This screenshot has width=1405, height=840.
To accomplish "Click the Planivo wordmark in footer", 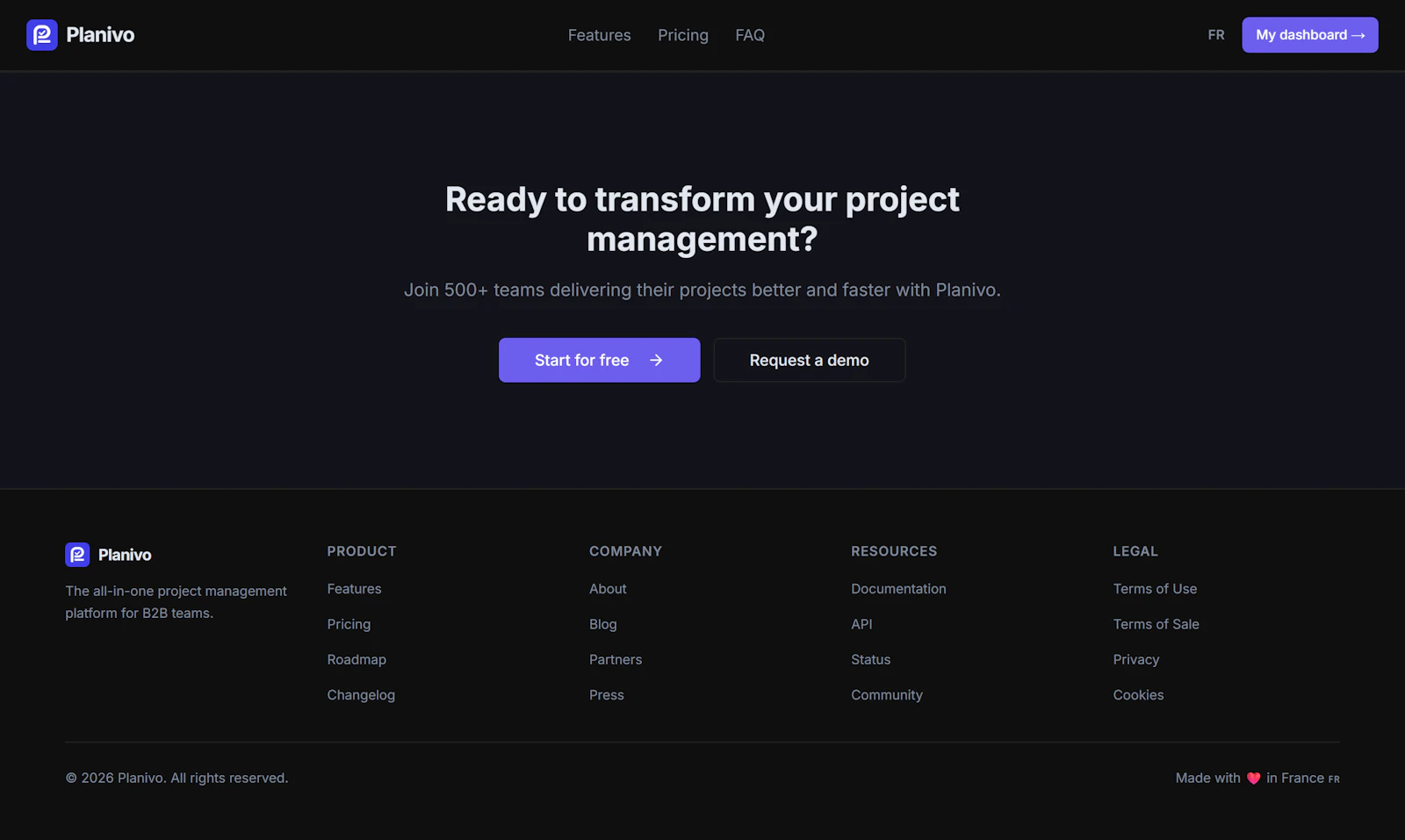I will (x=125, y=555).
